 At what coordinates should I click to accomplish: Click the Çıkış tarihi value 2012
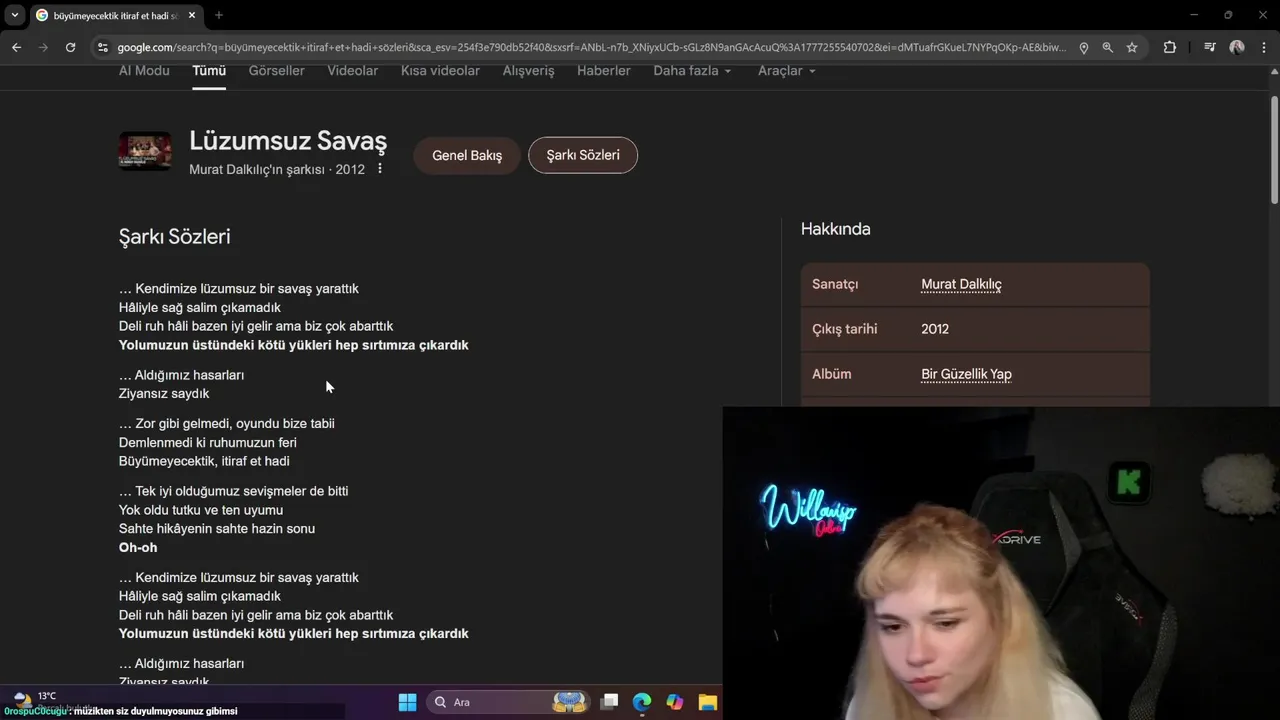pyautogui.click(x=935, y=329)
